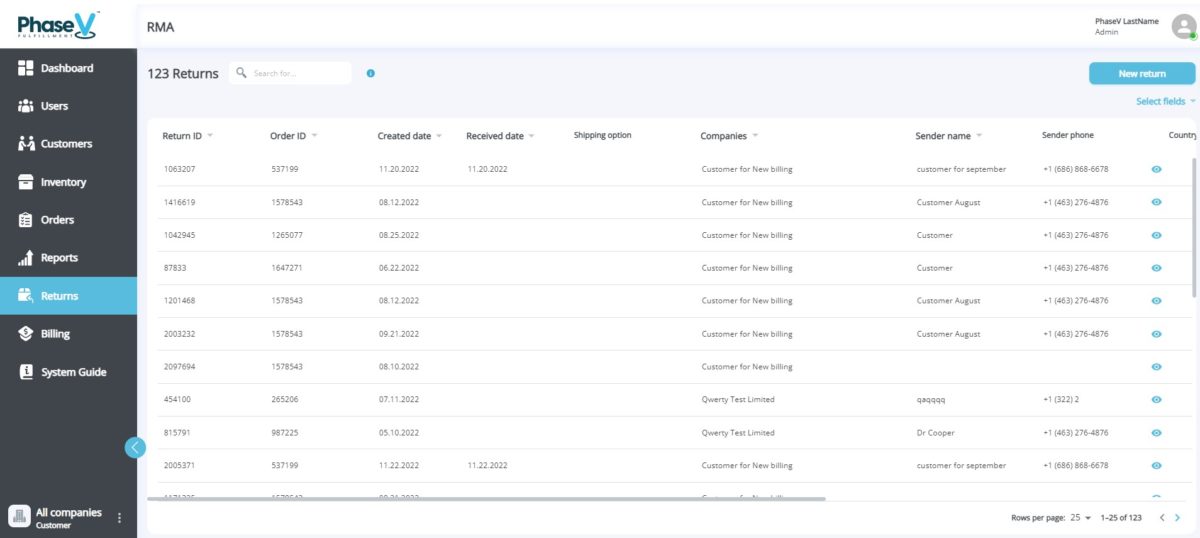This screenshot has height=538, width=1200.
Task: Click the Shipping option column header
Action: click(602, 135)
